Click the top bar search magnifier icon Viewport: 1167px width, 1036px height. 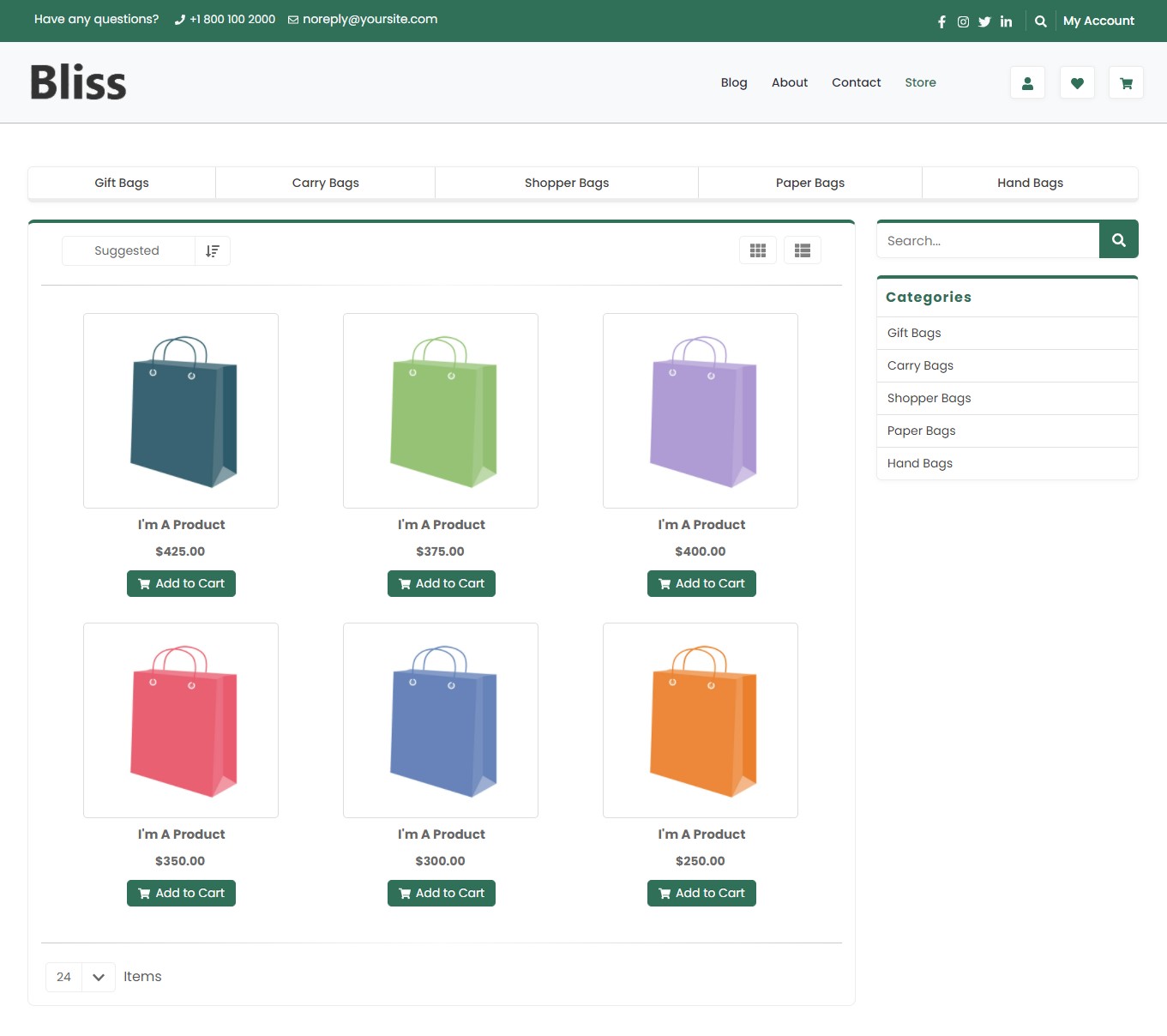(1040, 21)
